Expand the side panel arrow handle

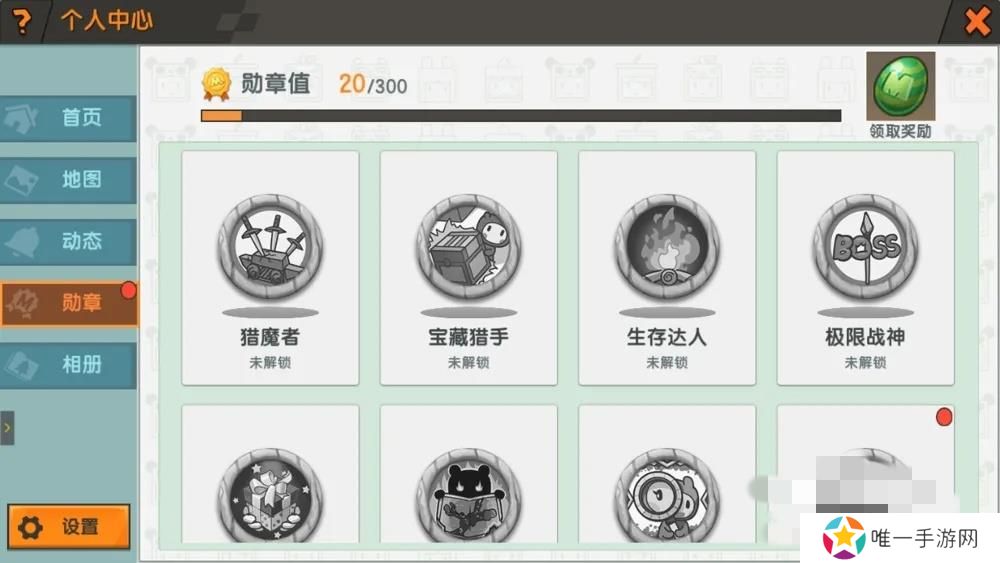pyautogui.click(x=7, y=428)
